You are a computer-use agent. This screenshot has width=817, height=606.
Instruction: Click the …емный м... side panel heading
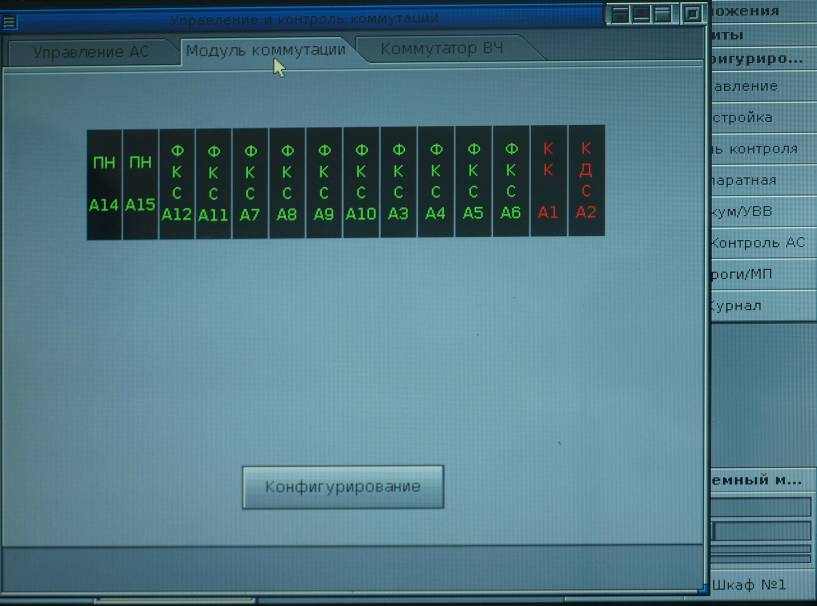764,480
